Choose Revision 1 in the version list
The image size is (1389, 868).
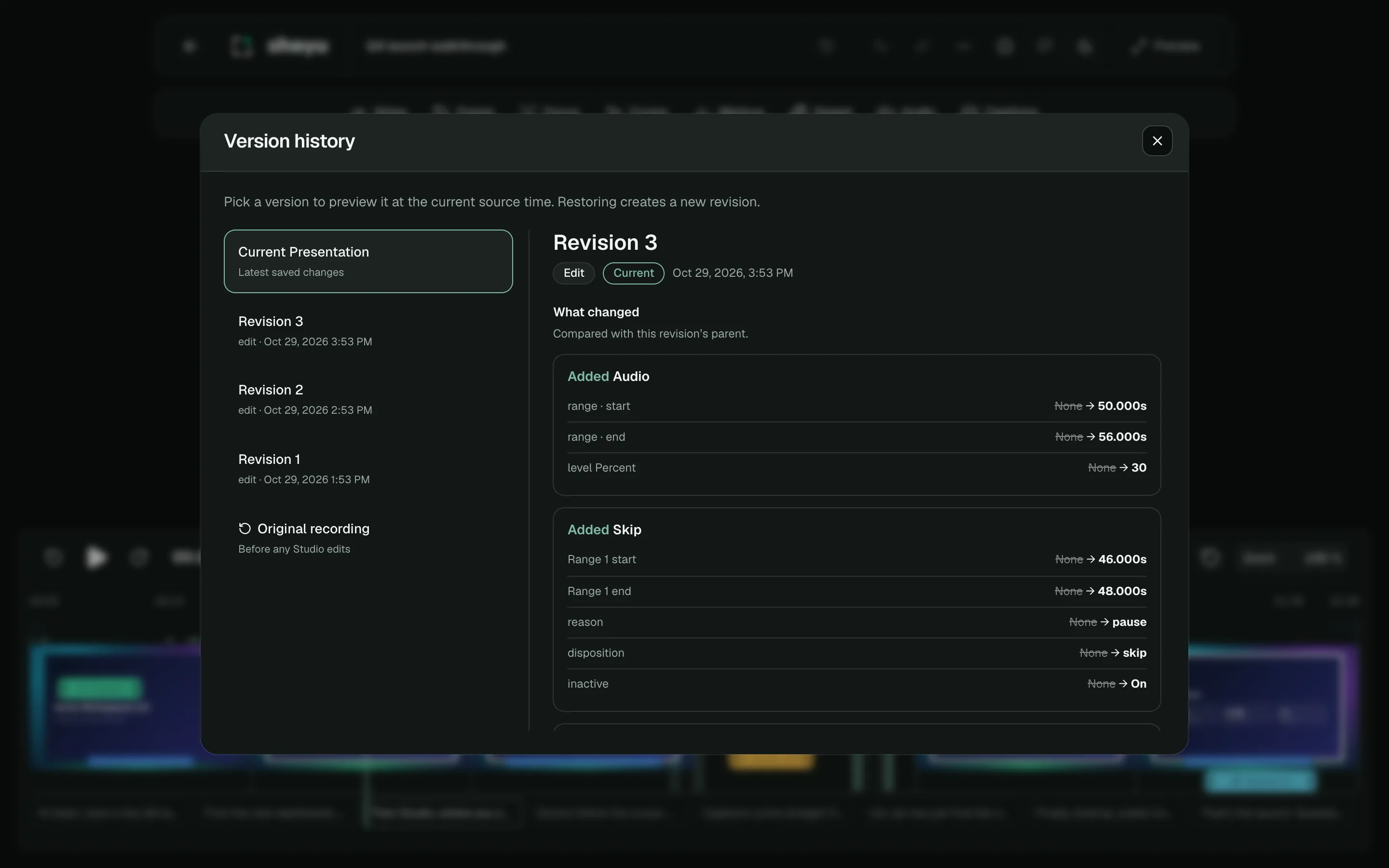tap(368, 468)
